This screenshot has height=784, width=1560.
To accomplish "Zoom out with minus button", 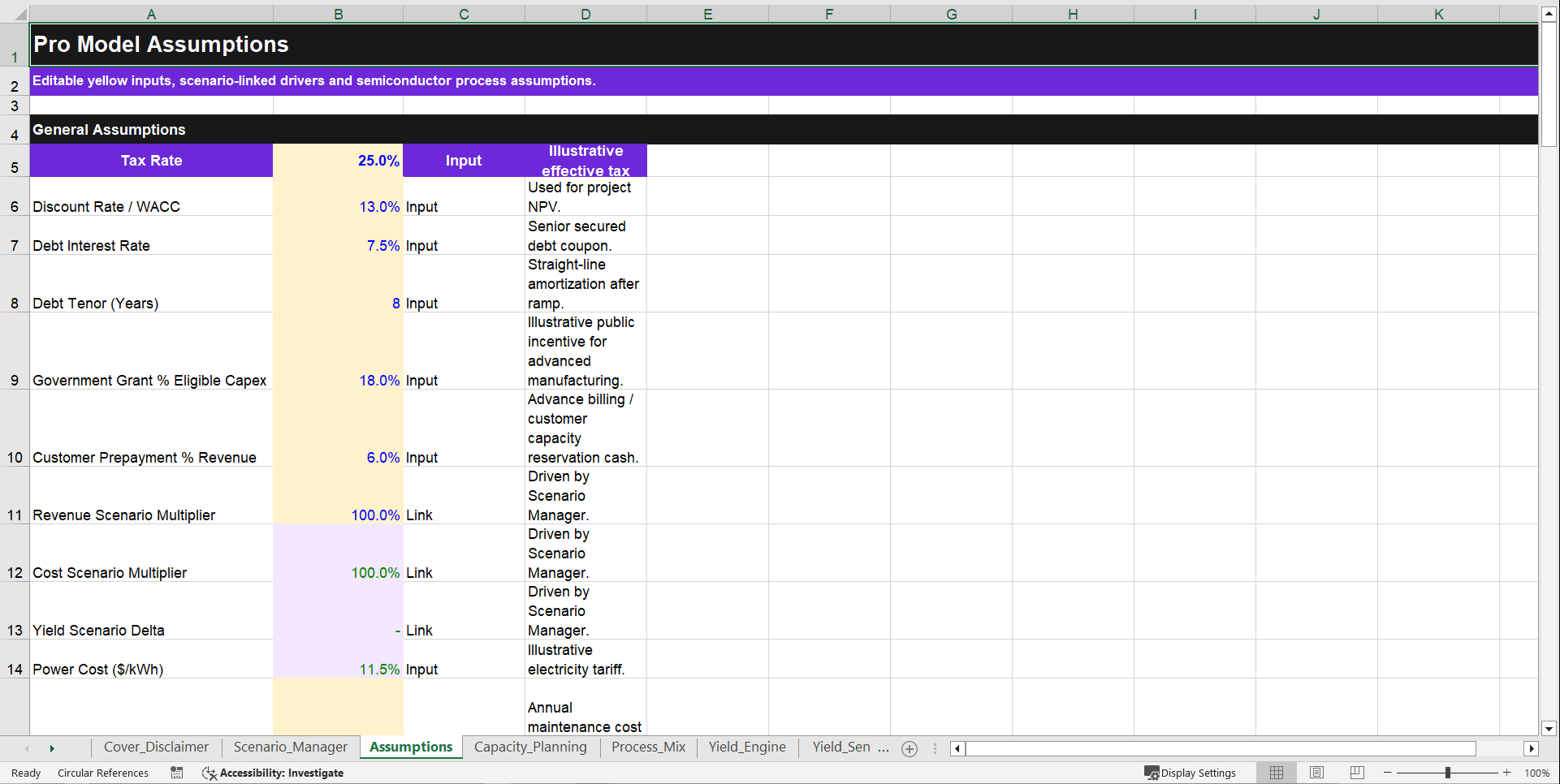I will (x=1388, y=773).
